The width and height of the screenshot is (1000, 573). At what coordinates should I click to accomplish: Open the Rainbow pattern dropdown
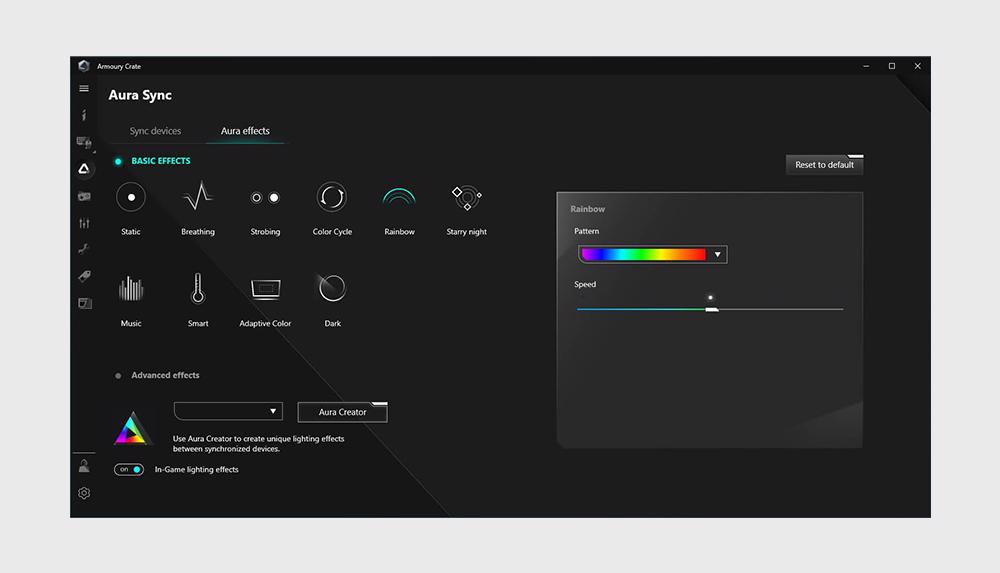[x=653, y=255]
